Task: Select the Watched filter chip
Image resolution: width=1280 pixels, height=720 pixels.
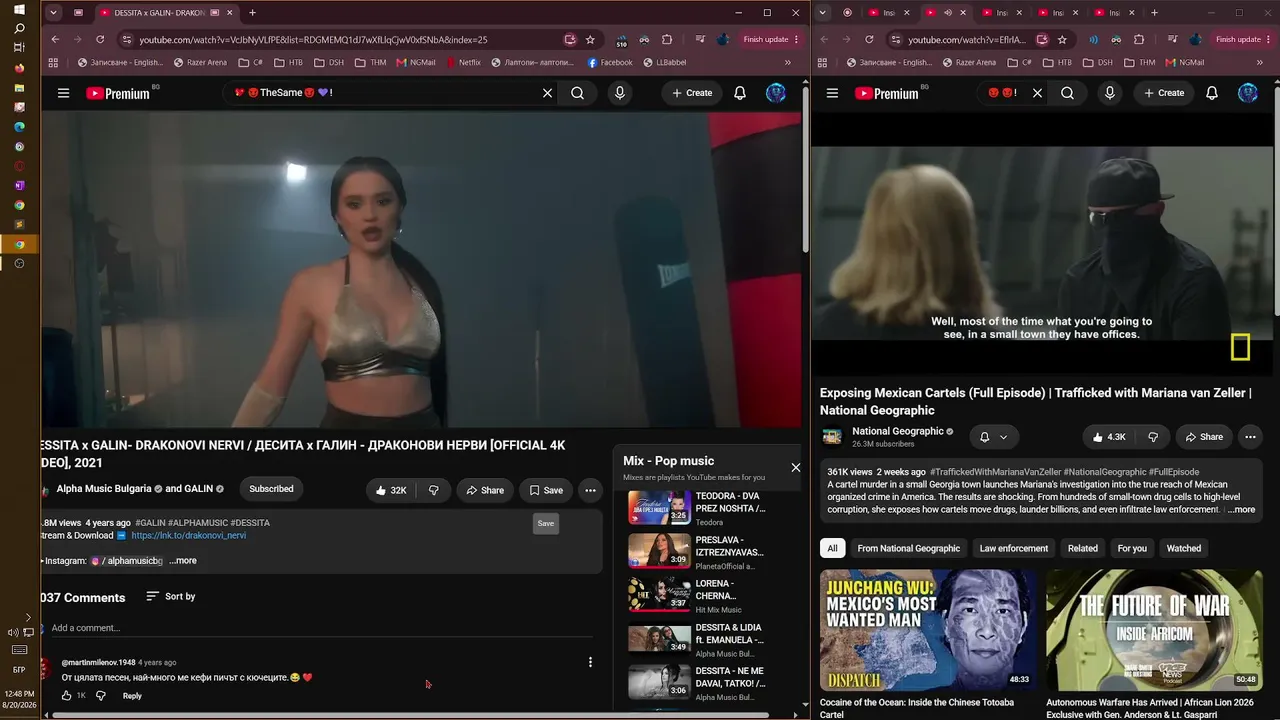Action: click(x=1184, y=548)
